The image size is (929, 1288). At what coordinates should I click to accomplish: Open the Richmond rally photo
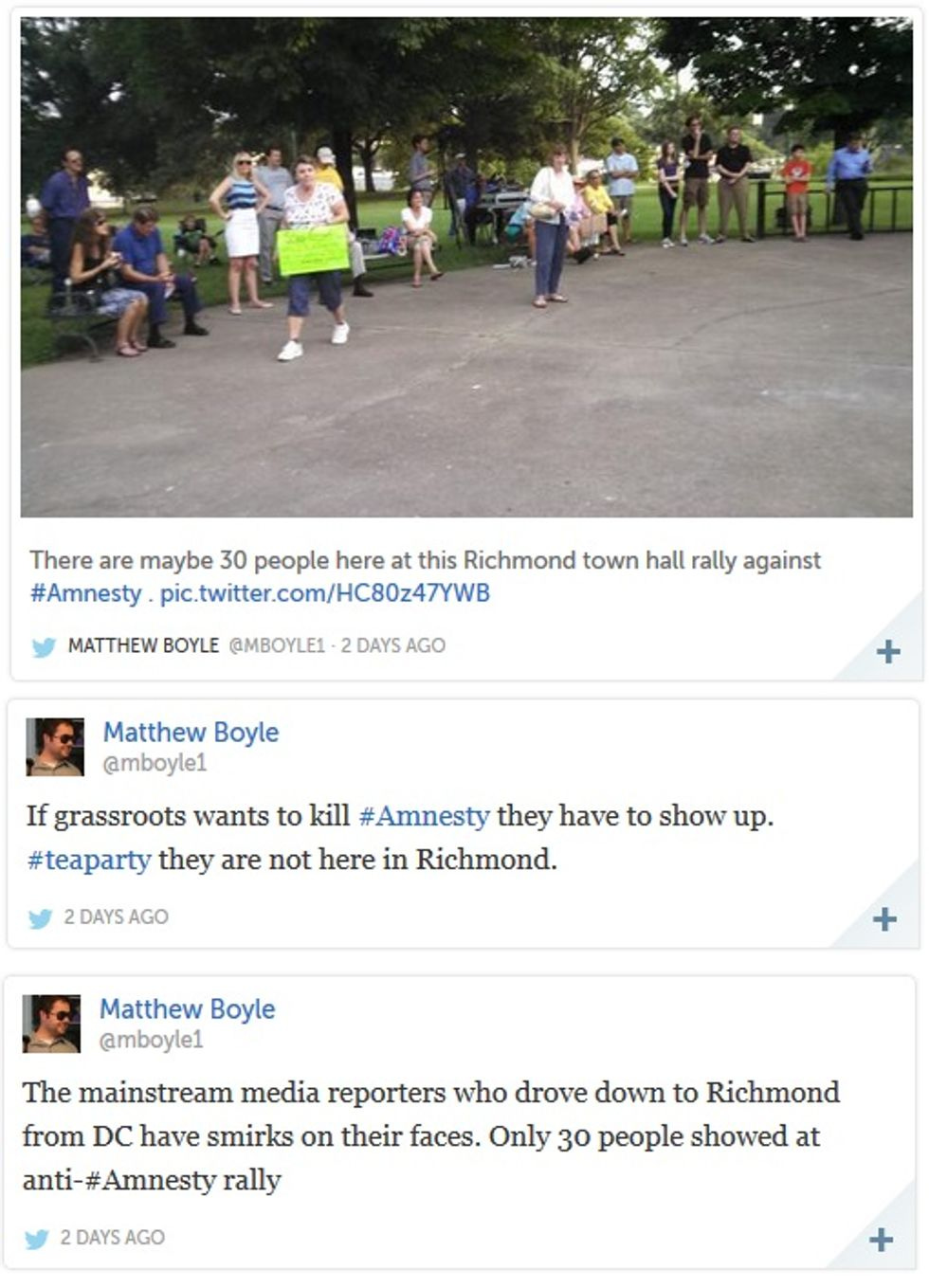pyautogui.click(x=466, y=267)
